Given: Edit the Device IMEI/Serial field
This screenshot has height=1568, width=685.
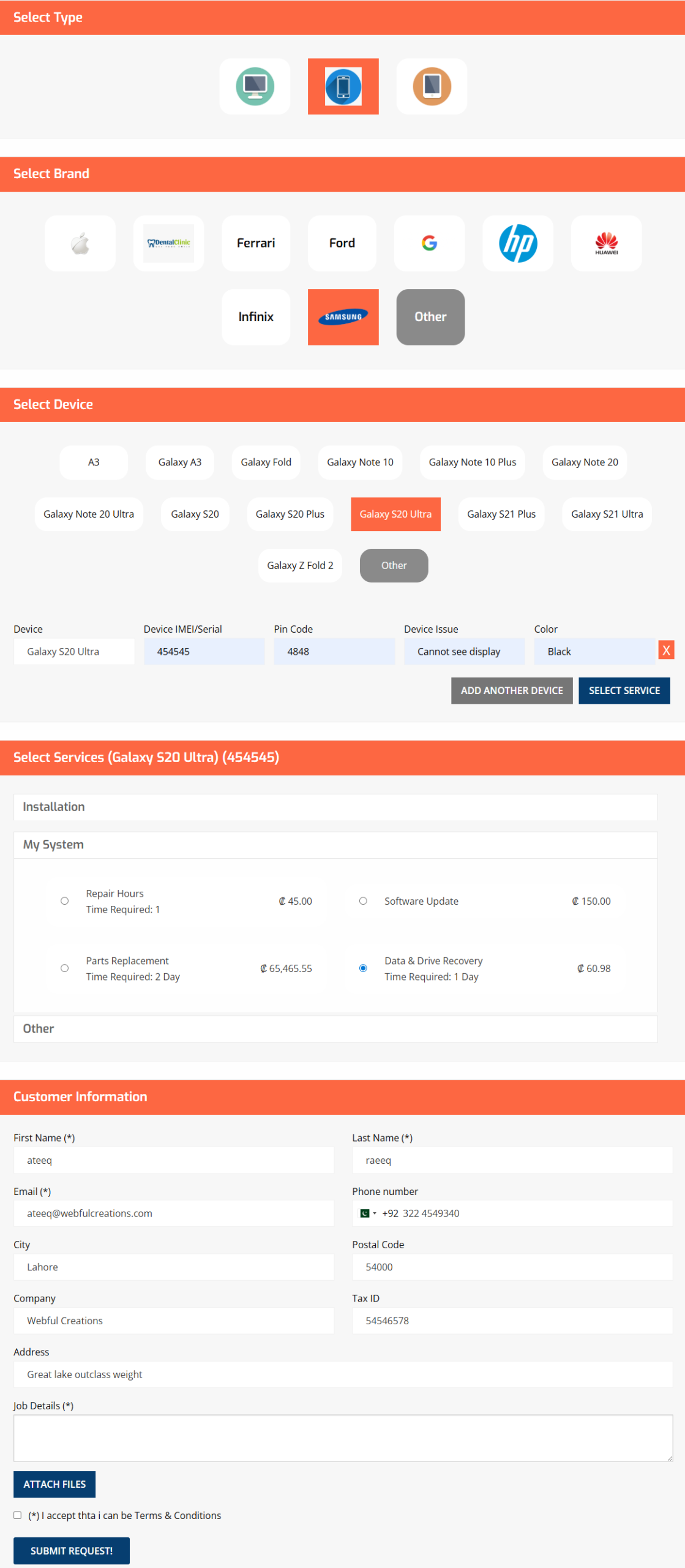Looking at the screenshot, I should [204, 651].
